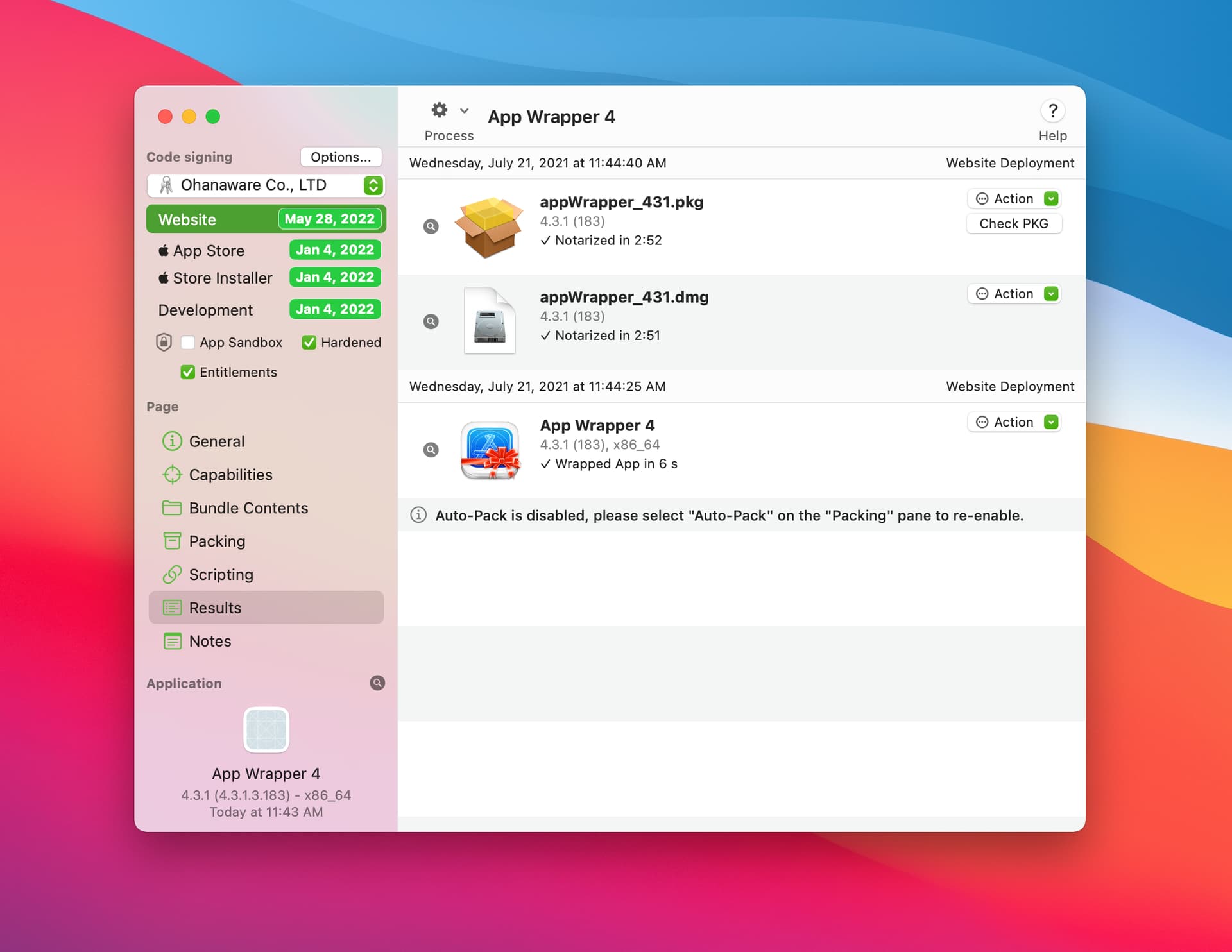Click the 'Notarized in 2:52' status
This screenshot has width=1232, height=952.
[601, 241]
